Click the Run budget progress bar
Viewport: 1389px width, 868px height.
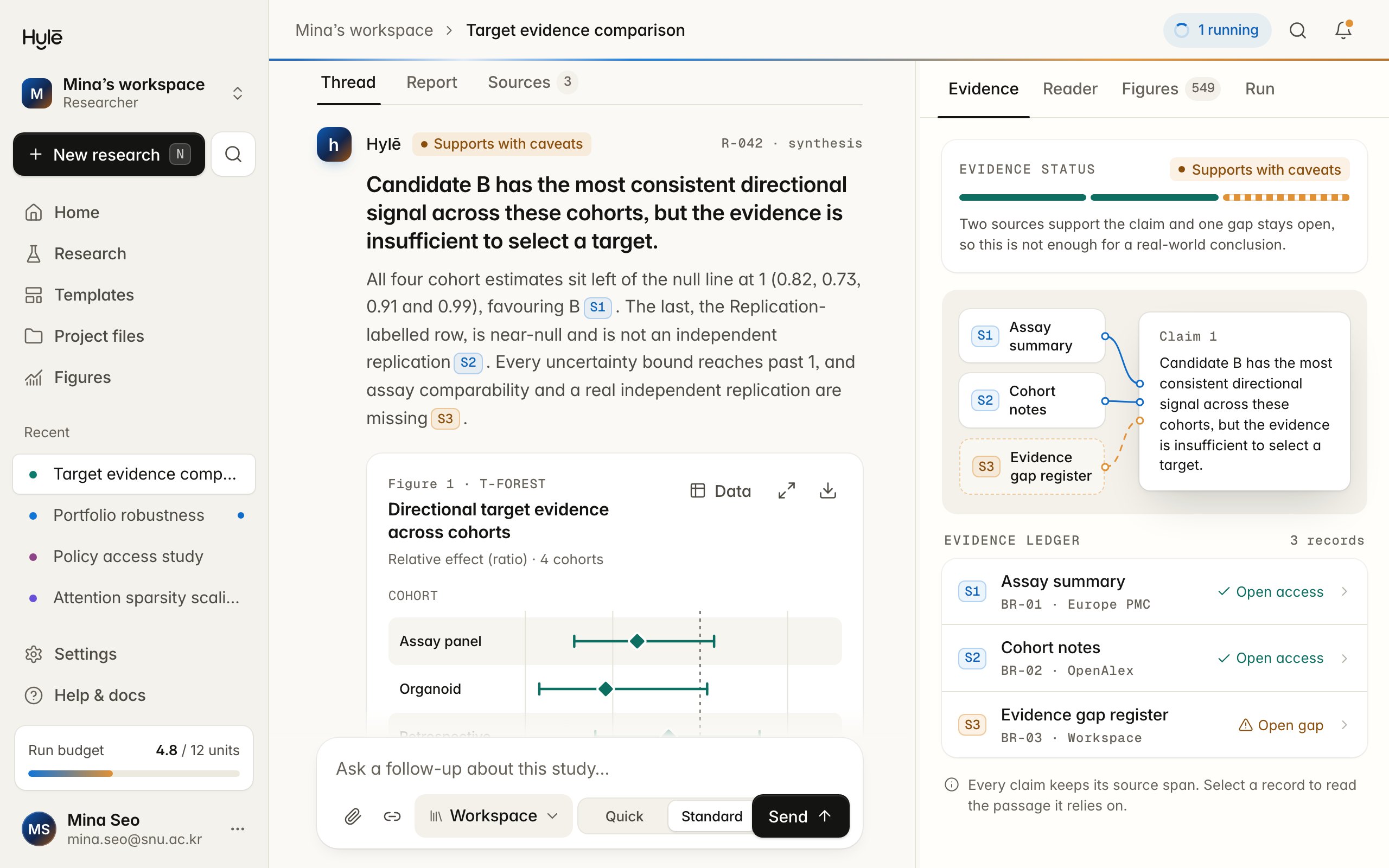(133, 773)
